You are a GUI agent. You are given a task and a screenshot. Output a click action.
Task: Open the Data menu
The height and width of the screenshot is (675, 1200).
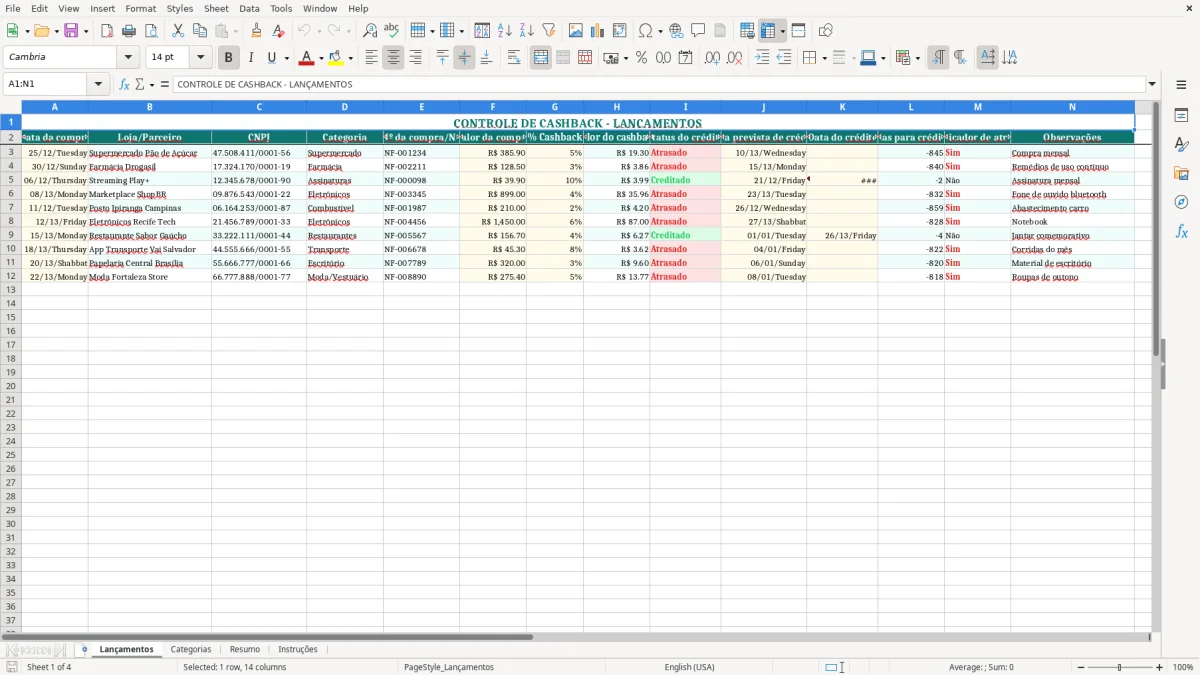point(249,8)
